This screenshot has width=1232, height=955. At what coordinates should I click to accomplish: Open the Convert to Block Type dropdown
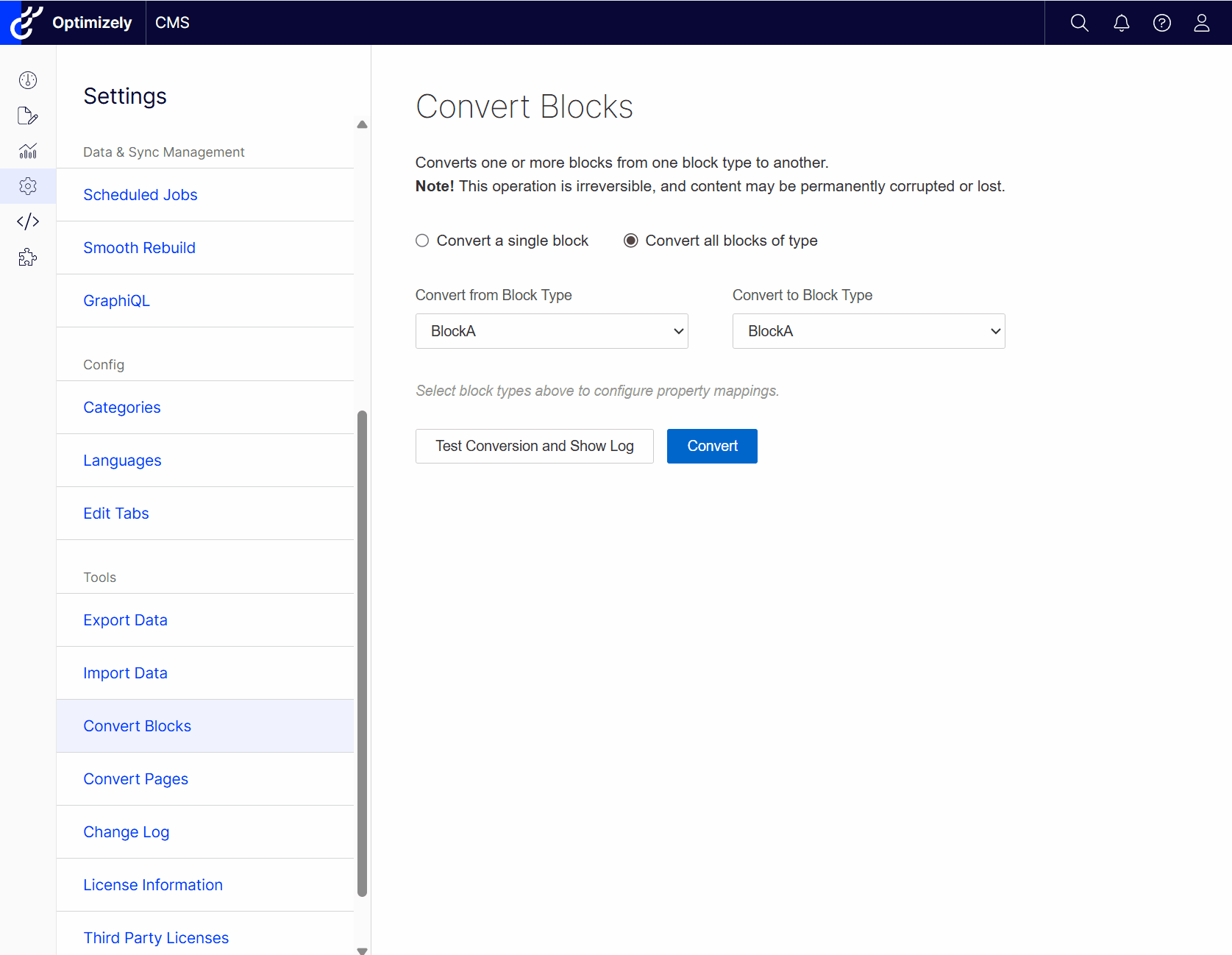[868, 331]
